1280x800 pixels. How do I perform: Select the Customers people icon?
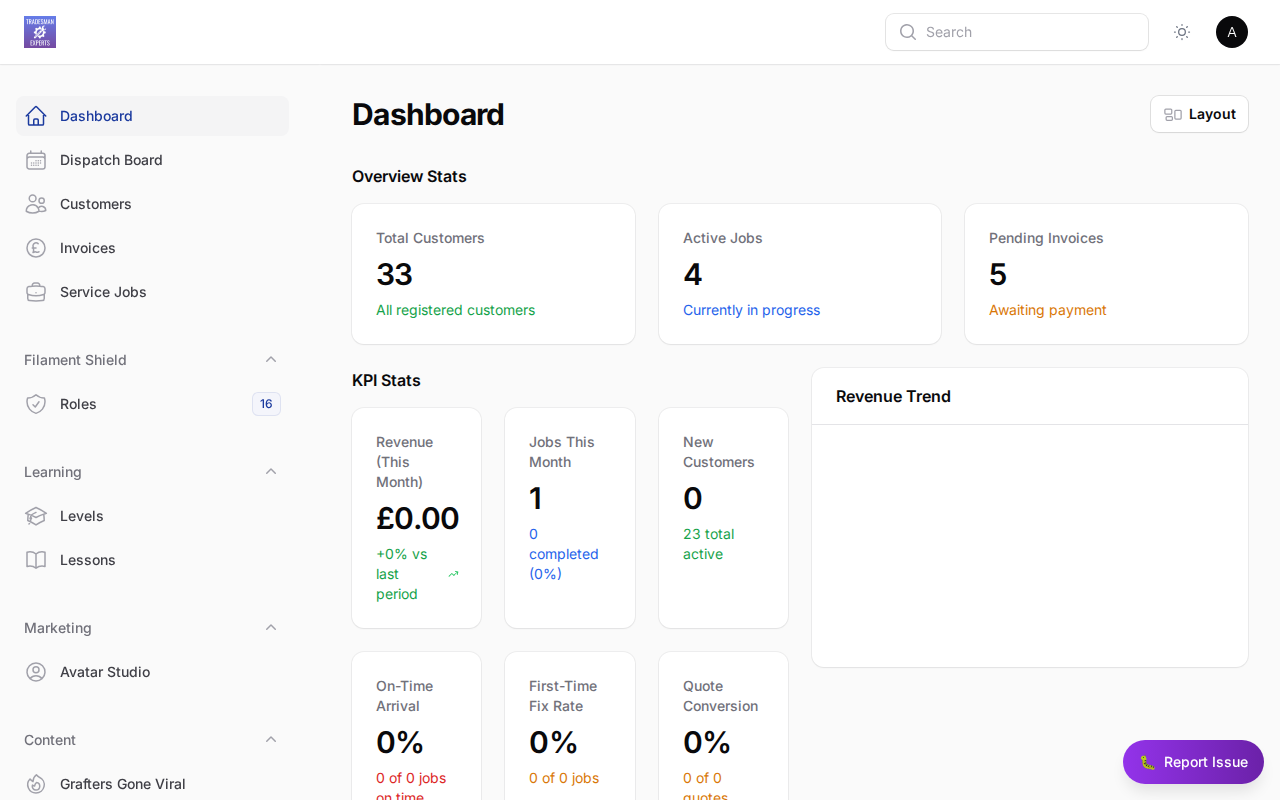coord(36,204)
